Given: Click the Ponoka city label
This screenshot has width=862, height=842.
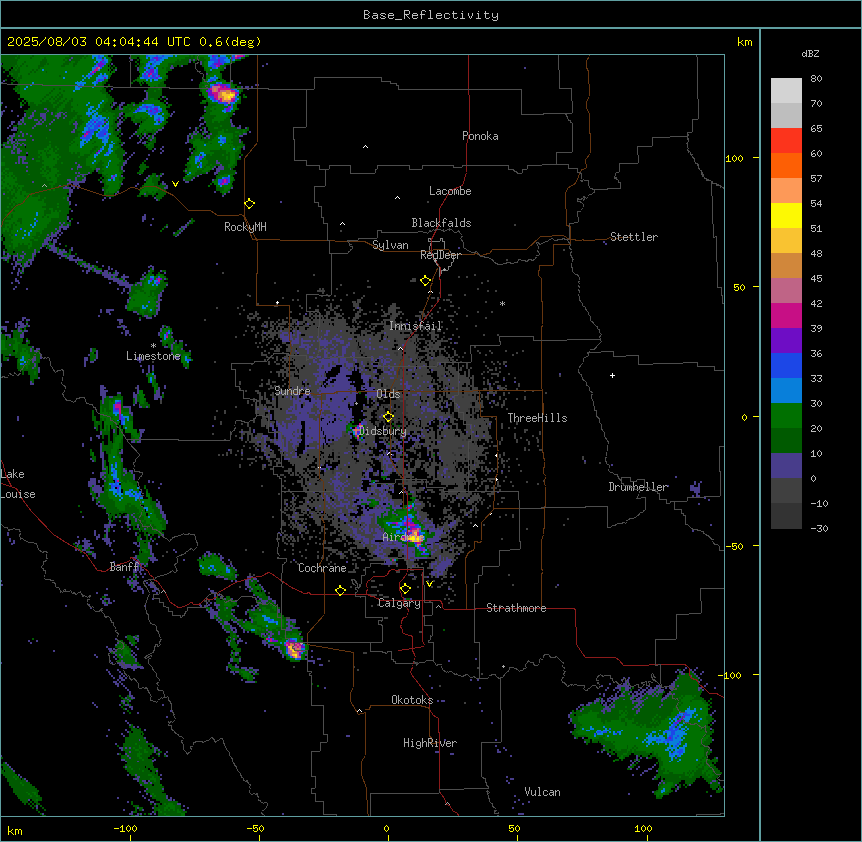Looking at the screenshot, I should coord(480,136).
